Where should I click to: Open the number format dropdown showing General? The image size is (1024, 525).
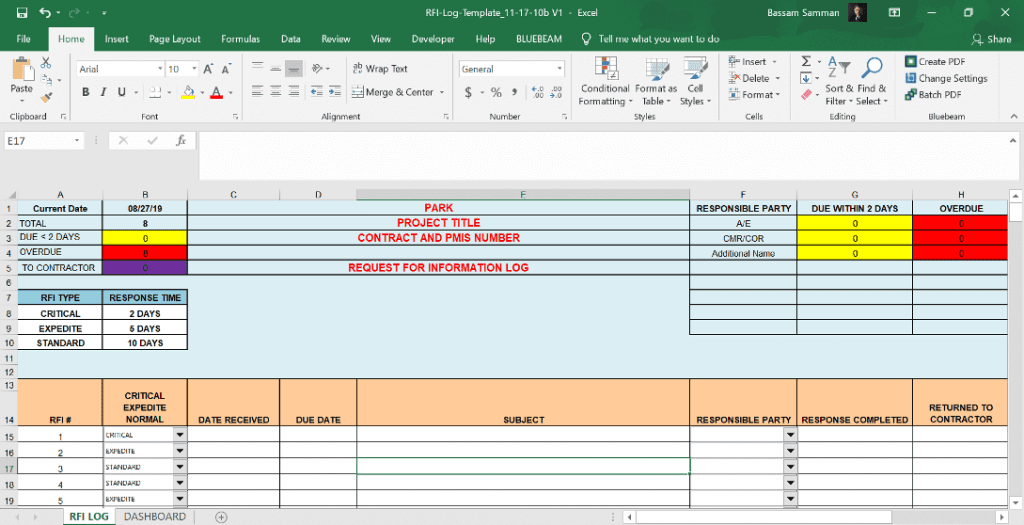(560, 69)
